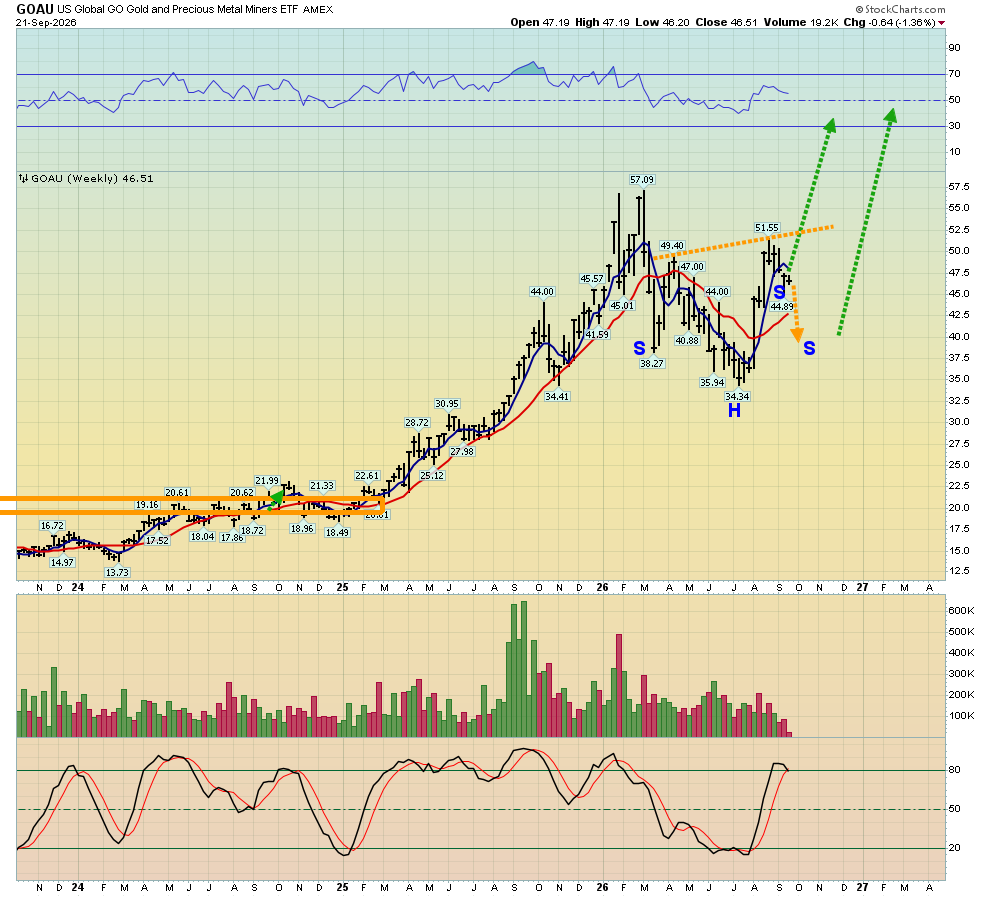Click the 27.98 price label
Screen dimensions: 990x897
[462, 451]
